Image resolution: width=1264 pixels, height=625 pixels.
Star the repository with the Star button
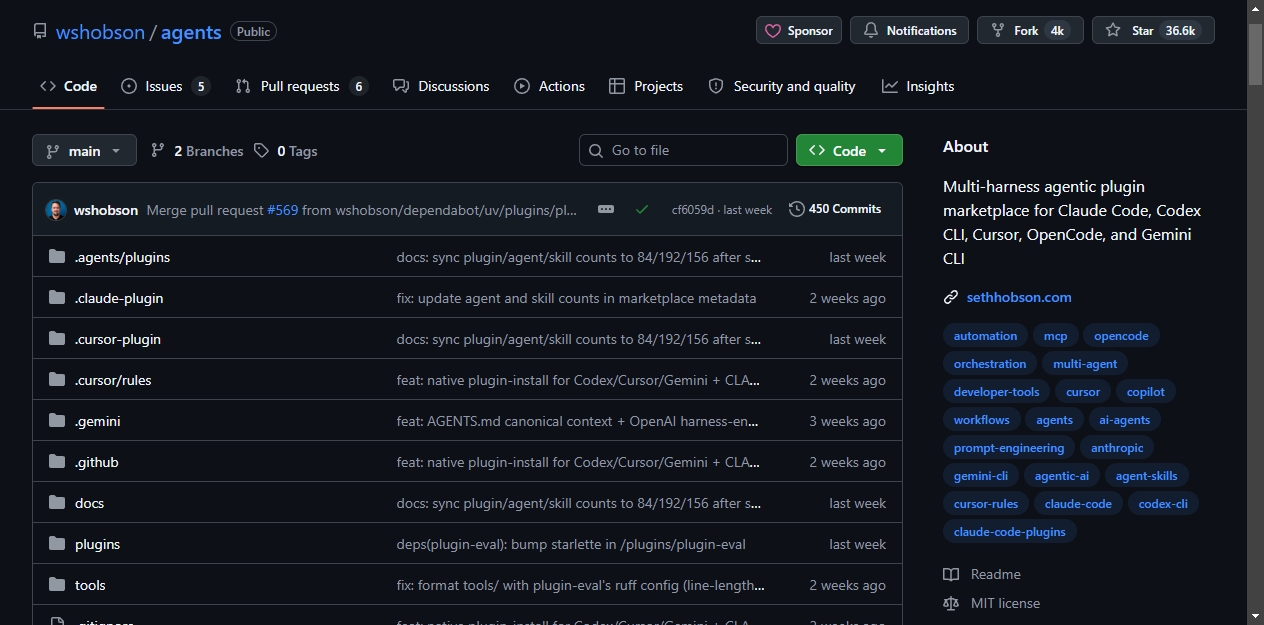tap(1153, 31)
